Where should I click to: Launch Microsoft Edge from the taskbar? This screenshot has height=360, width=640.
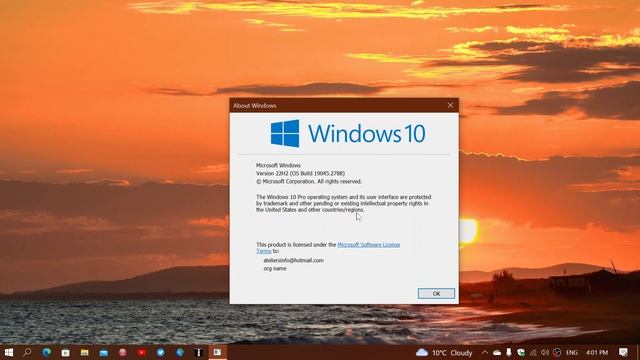click(47, 352)
